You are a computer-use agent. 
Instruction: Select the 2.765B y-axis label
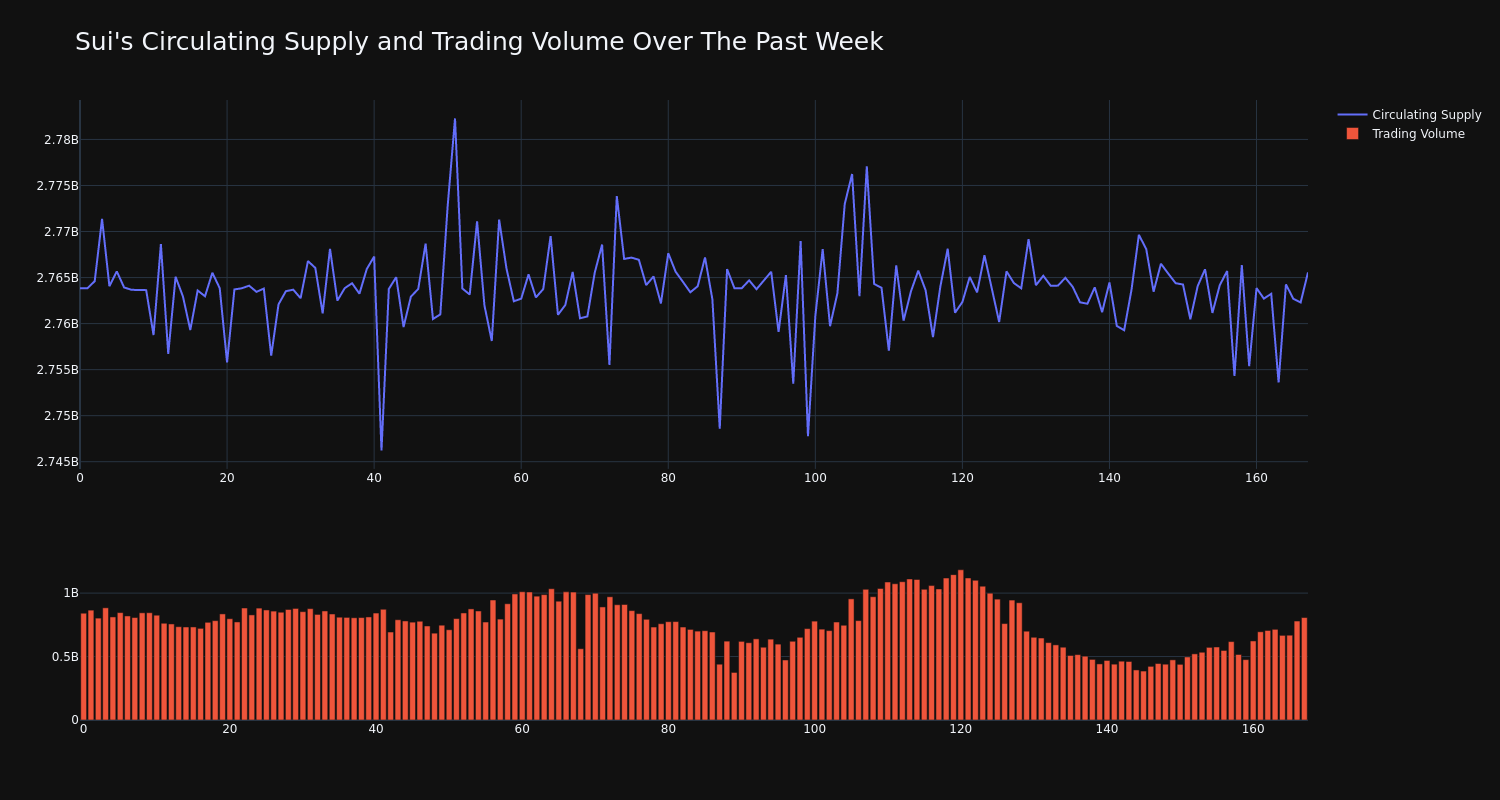pos(57,278)
